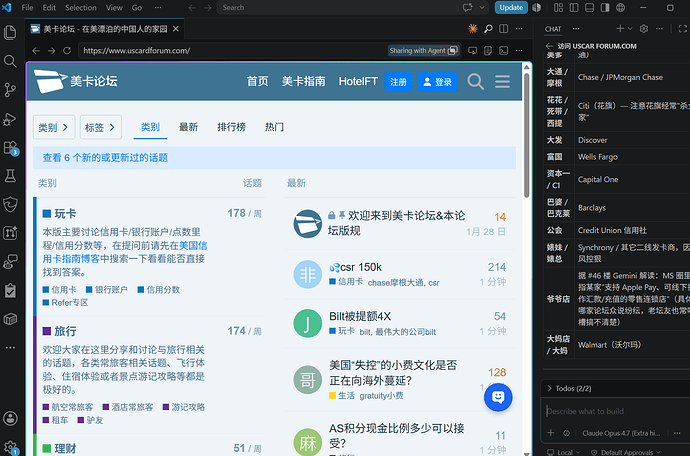Close the 美卡论坛 editor tab

[176, 29]
